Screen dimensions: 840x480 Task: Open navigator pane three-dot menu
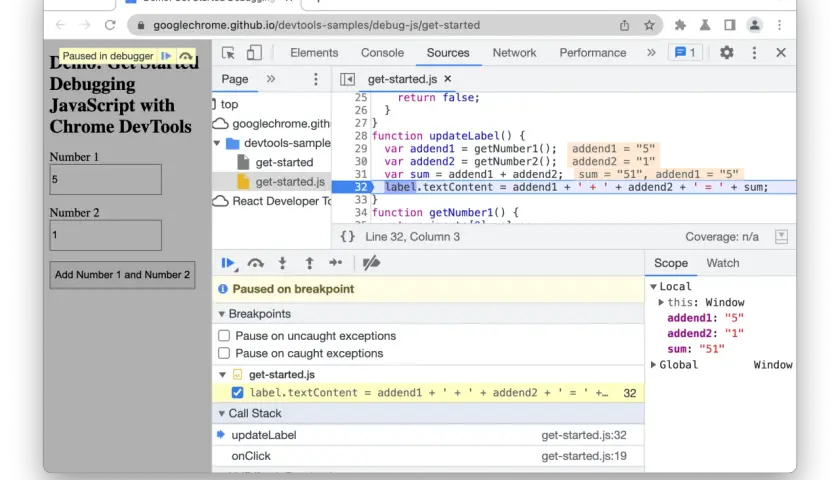(316, 79)
